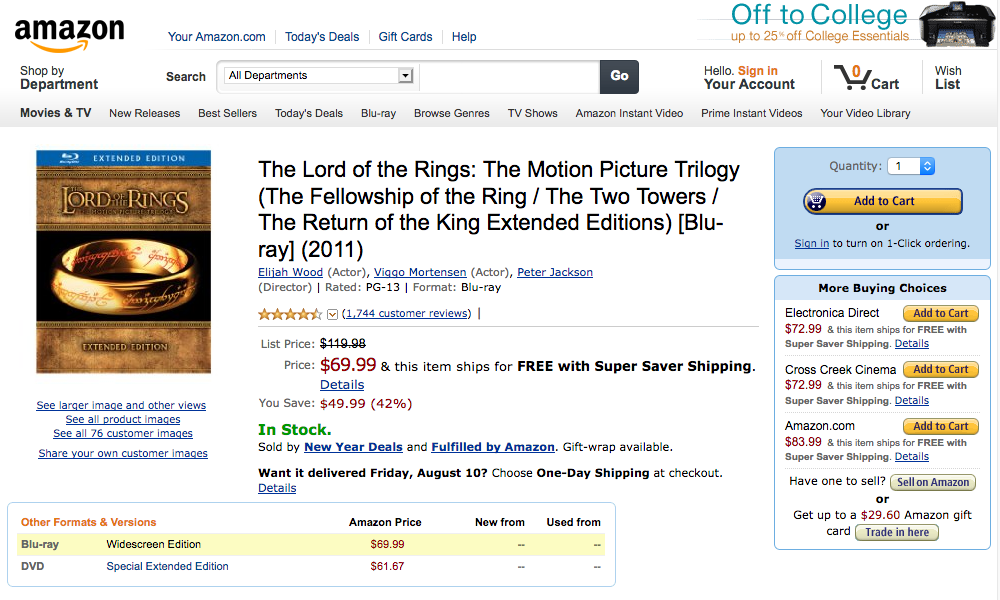
Task: Click the Trade in here button
Action: point(896,532)
